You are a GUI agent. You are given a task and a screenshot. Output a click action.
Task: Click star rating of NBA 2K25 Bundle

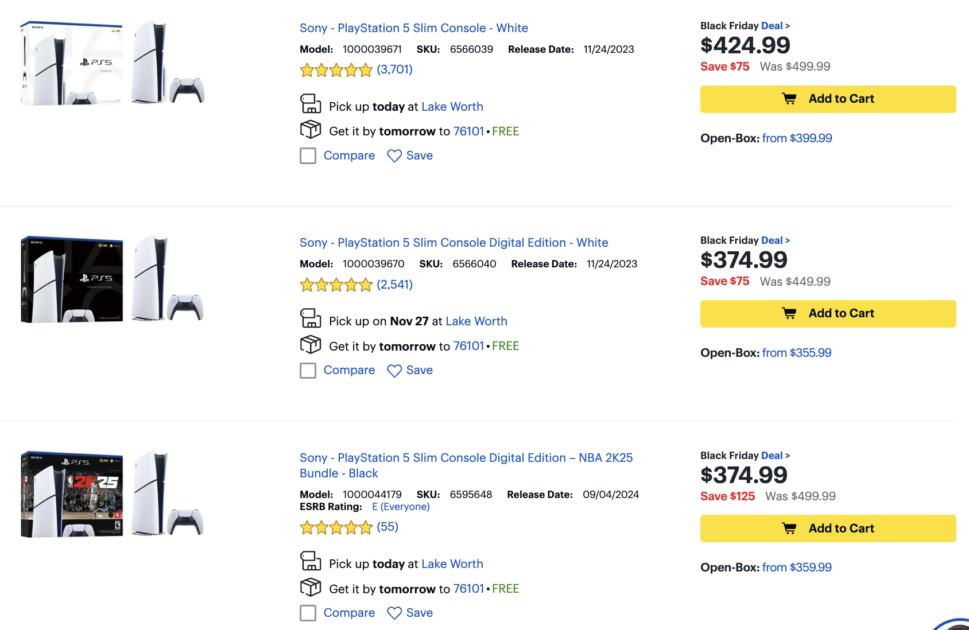pyautogui.click(x=335, y=527)
